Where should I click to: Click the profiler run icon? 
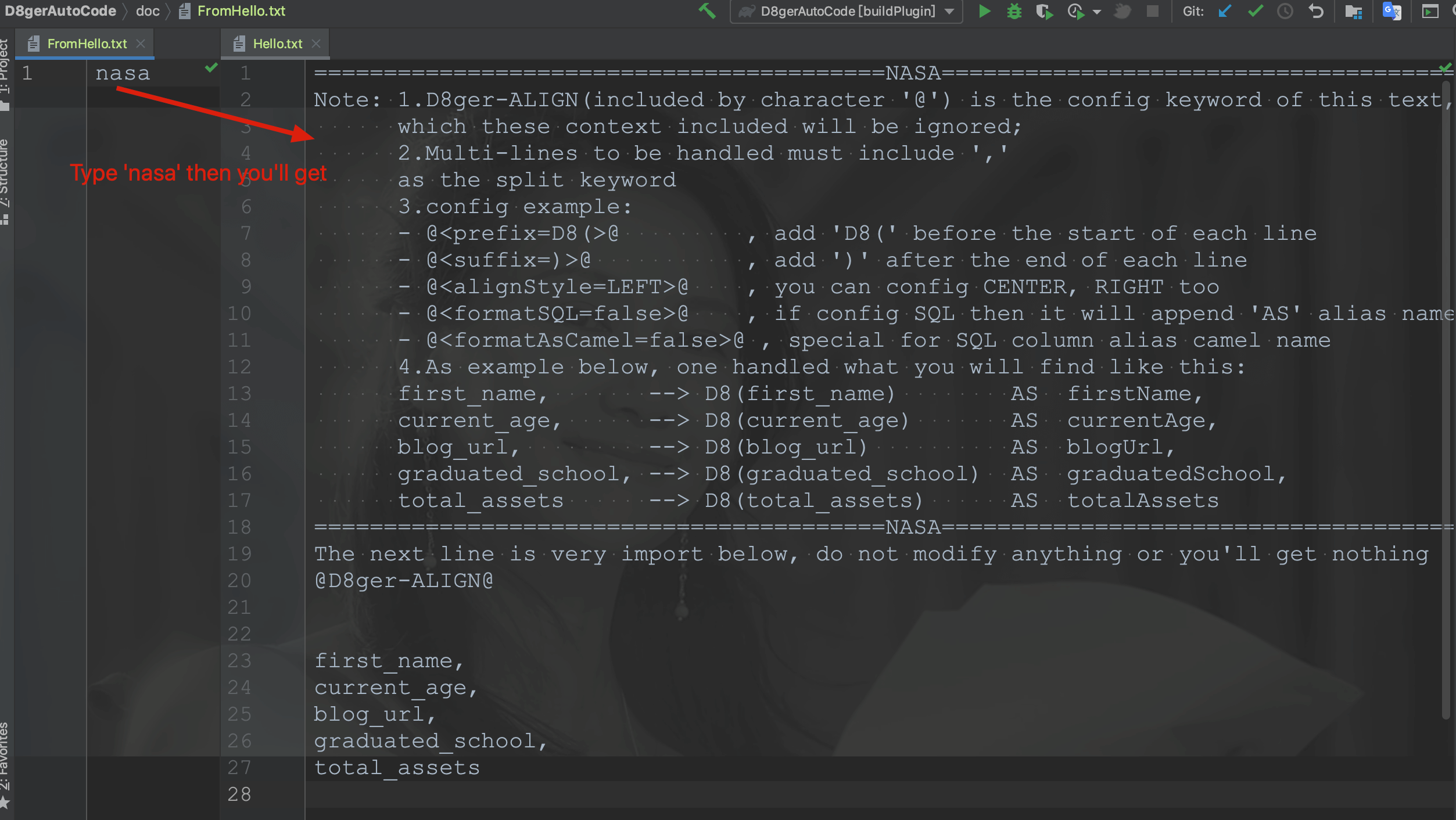click(x=1076, y=11)
